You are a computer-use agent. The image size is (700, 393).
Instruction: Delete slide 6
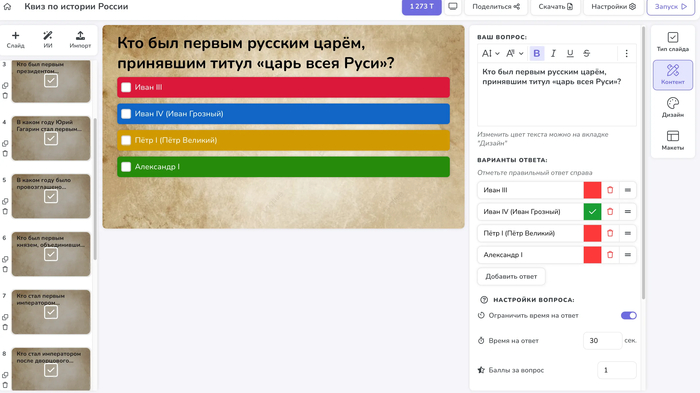coord(5,269)
